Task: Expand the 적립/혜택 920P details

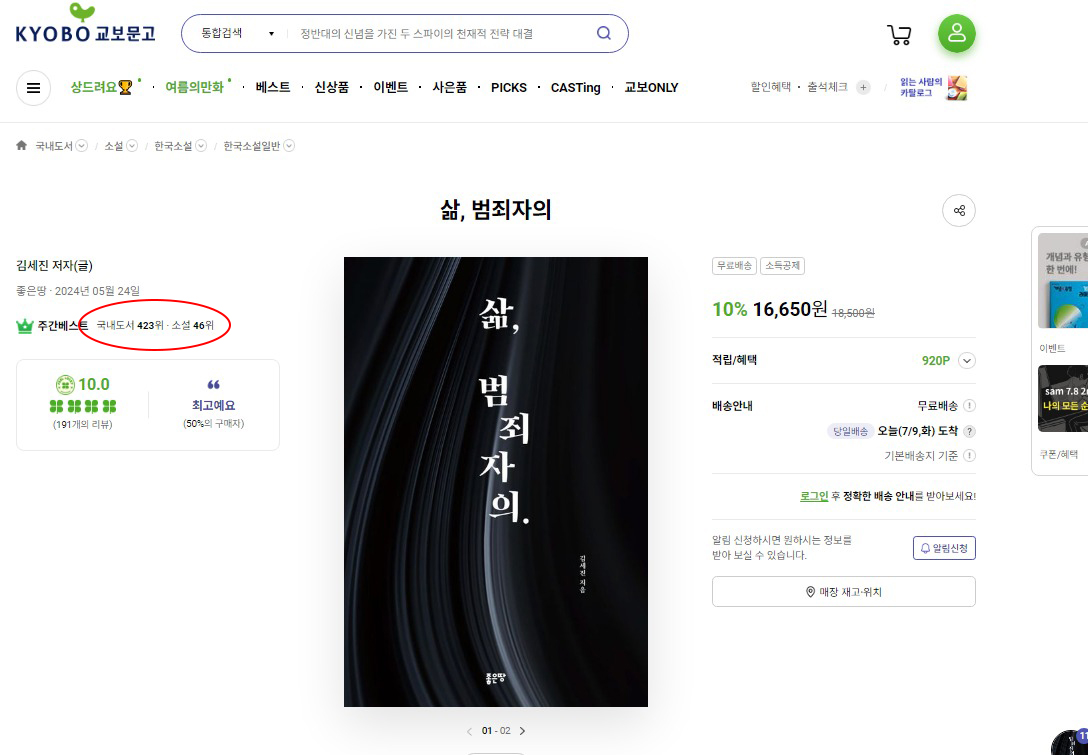Action: [967, 361]
